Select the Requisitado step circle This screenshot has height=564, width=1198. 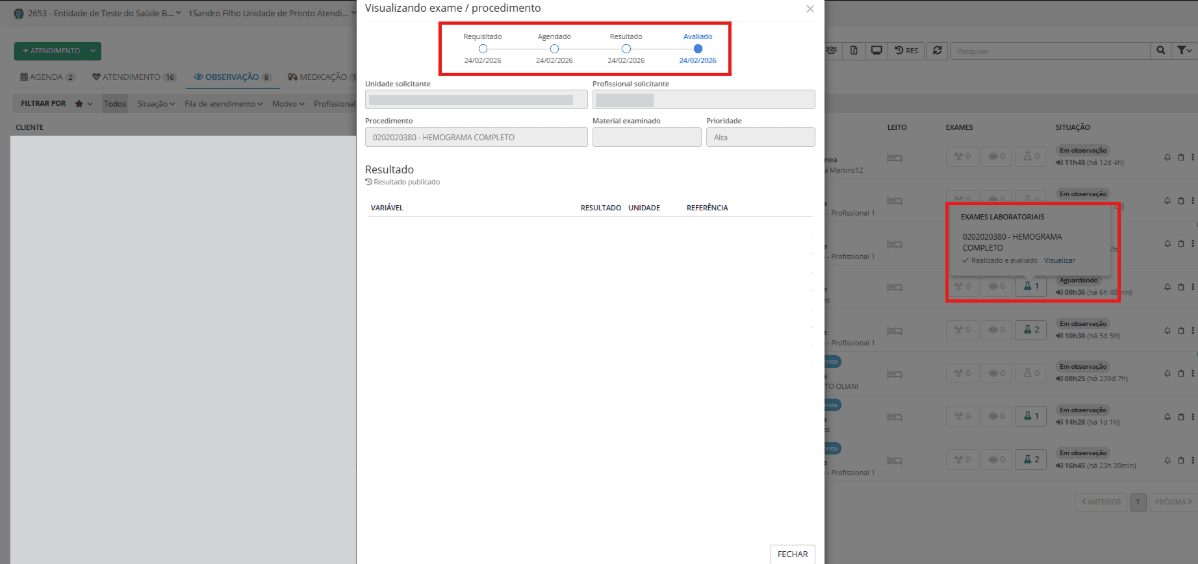[482, 48]
